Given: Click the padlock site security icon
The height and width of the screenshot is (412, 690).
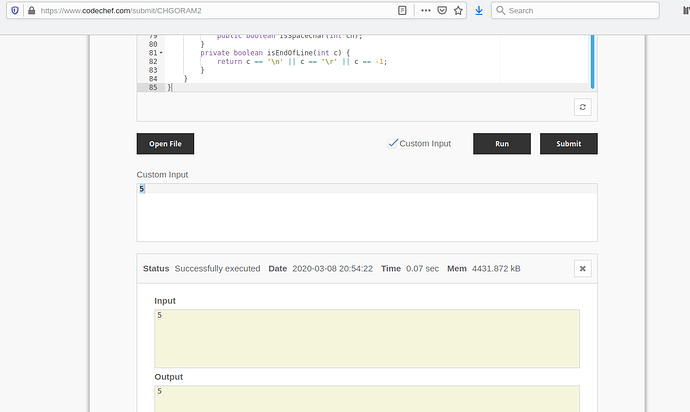Looking at the screenshot, I should click(x=32, y=10).
